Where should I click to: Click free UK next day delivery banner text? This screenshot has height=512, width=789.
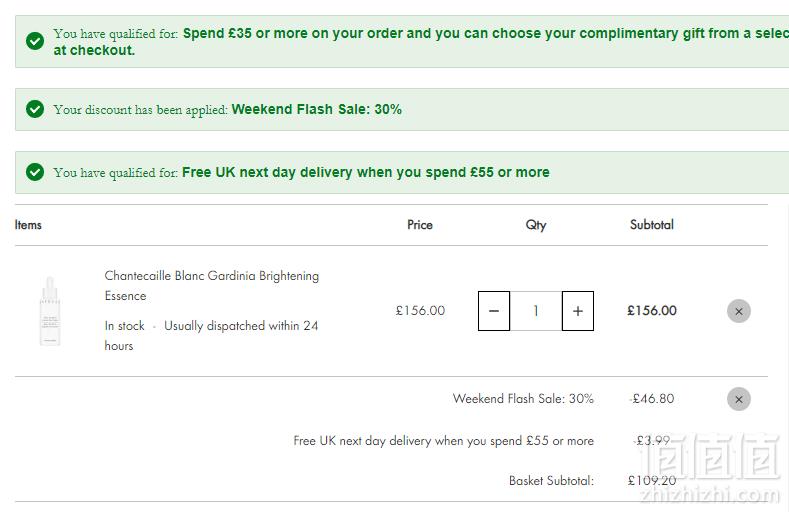(x=366, y=172)
